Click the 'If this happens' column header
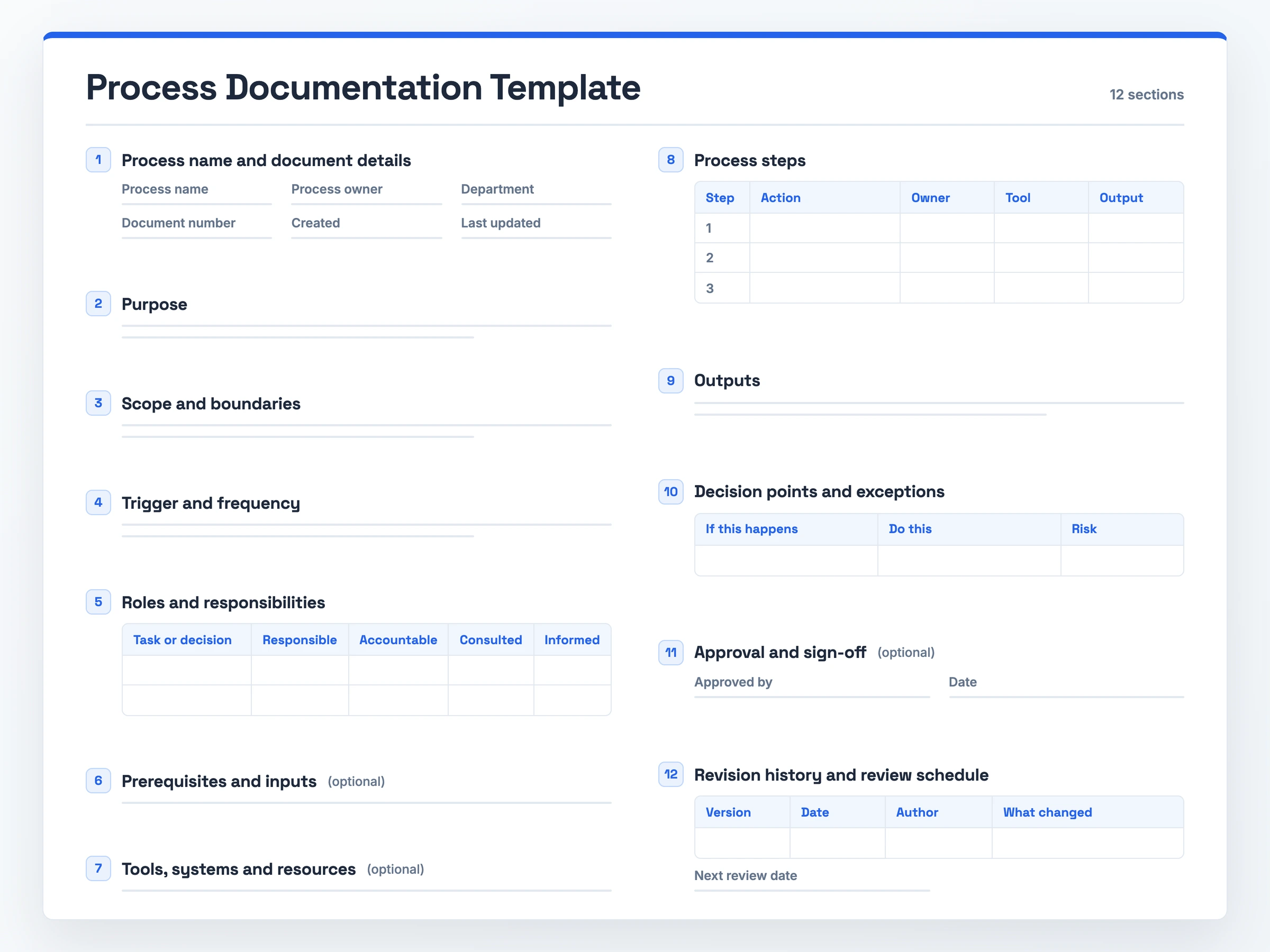 tap(786, 529)
